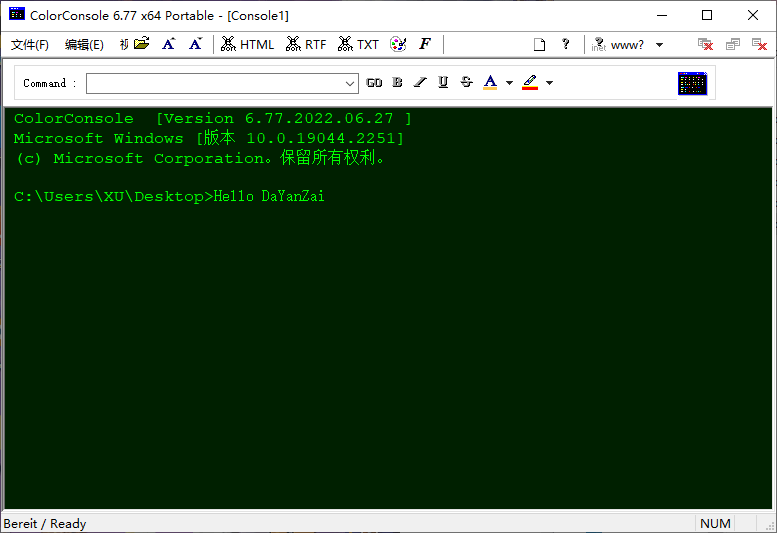Open the 编辑(E) menu
This screenshot has width=777, height=533.
(84, 45)
